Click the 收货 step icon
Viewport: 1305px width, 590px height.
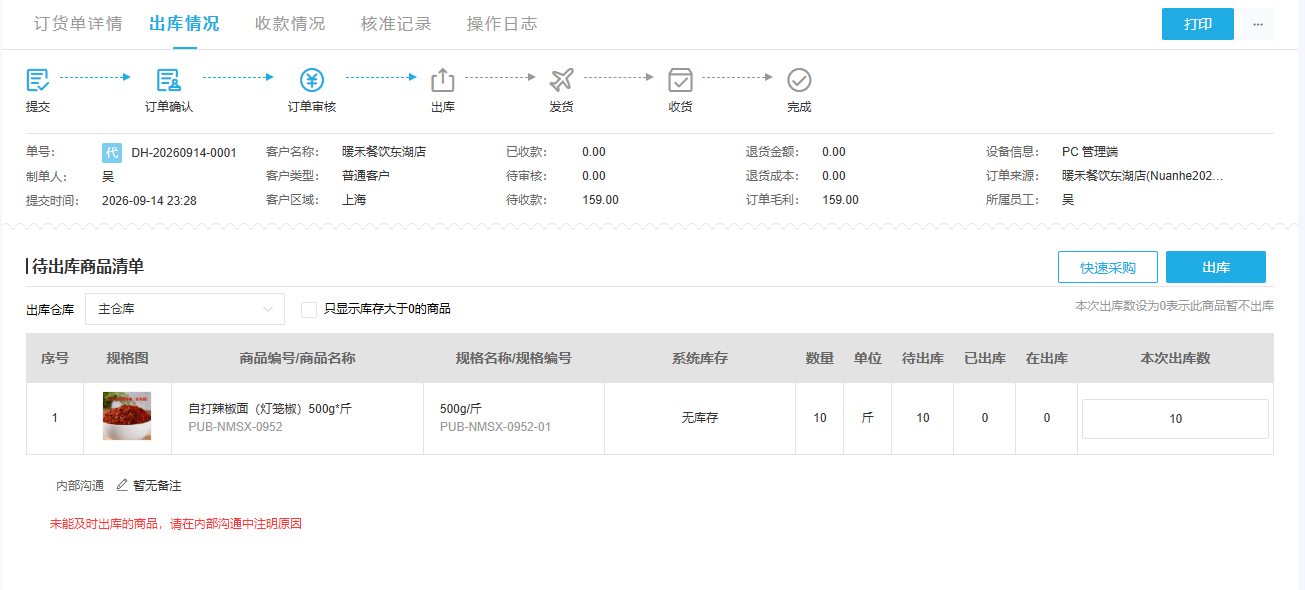click(681, 80)
